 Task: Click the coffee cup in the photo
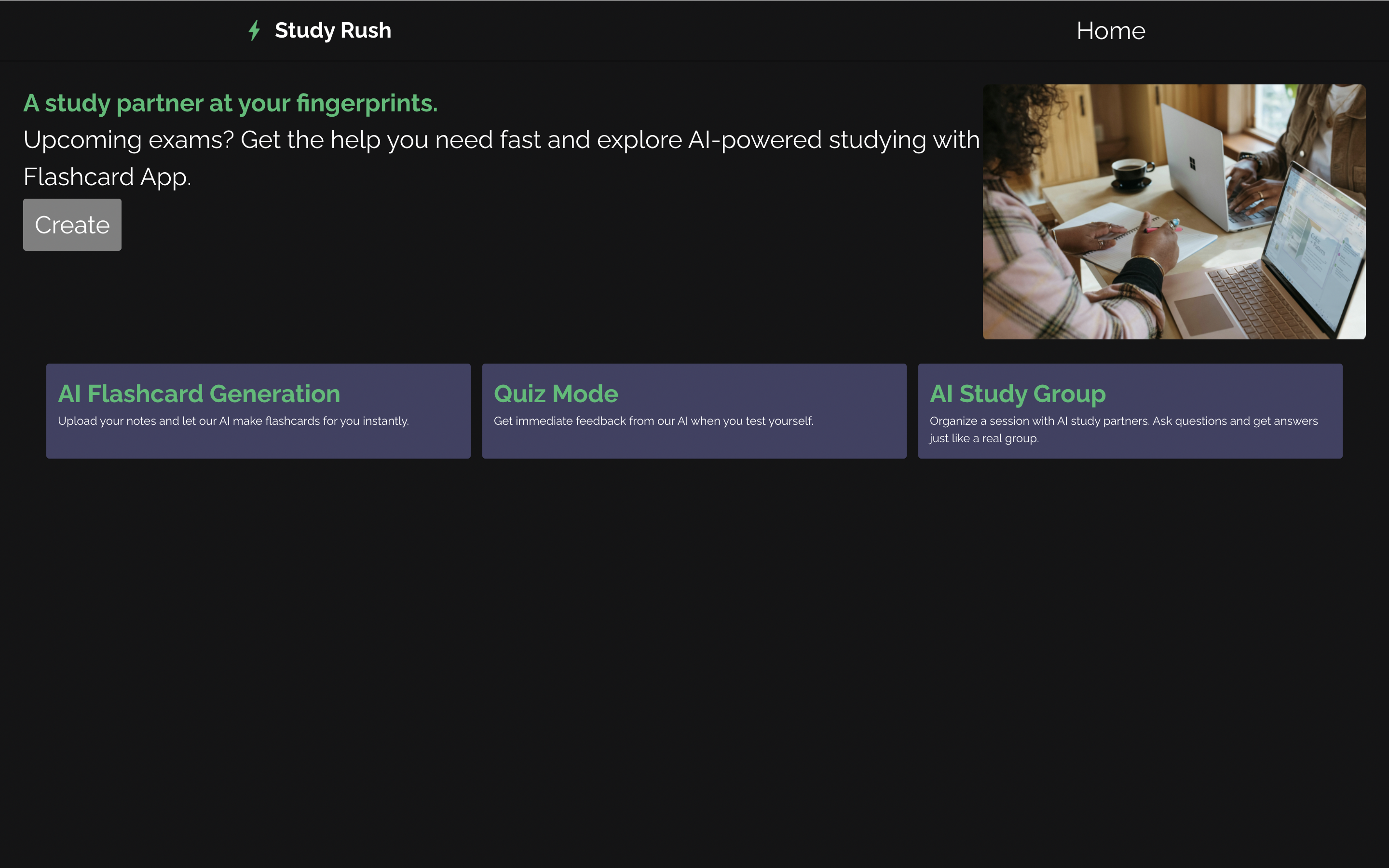pos(1130,172)
